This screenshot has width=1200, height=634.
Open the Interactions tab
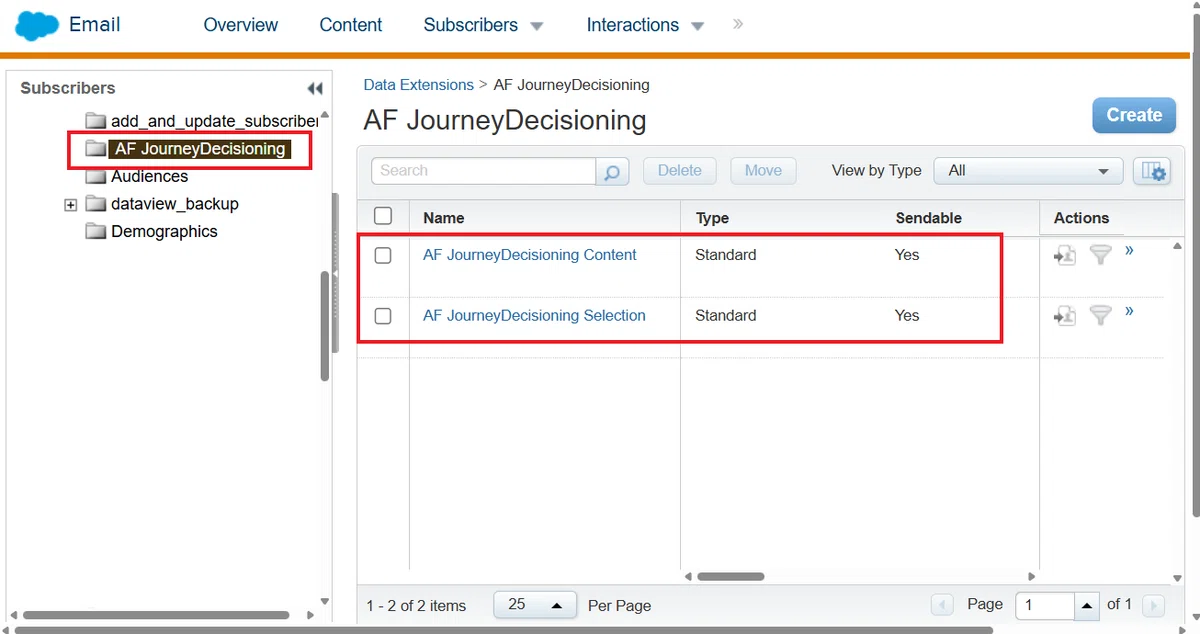(x=633, y=25)
